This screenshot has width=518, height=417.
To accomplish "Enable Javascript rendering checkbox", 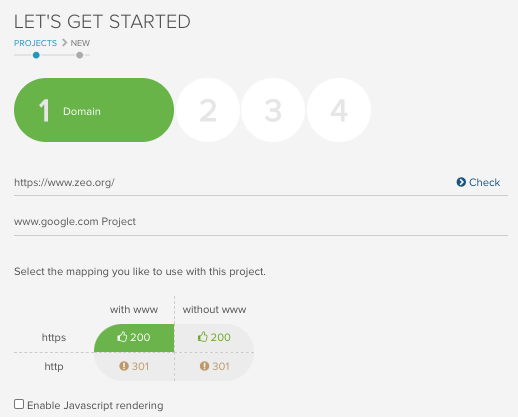I will 19,404.
